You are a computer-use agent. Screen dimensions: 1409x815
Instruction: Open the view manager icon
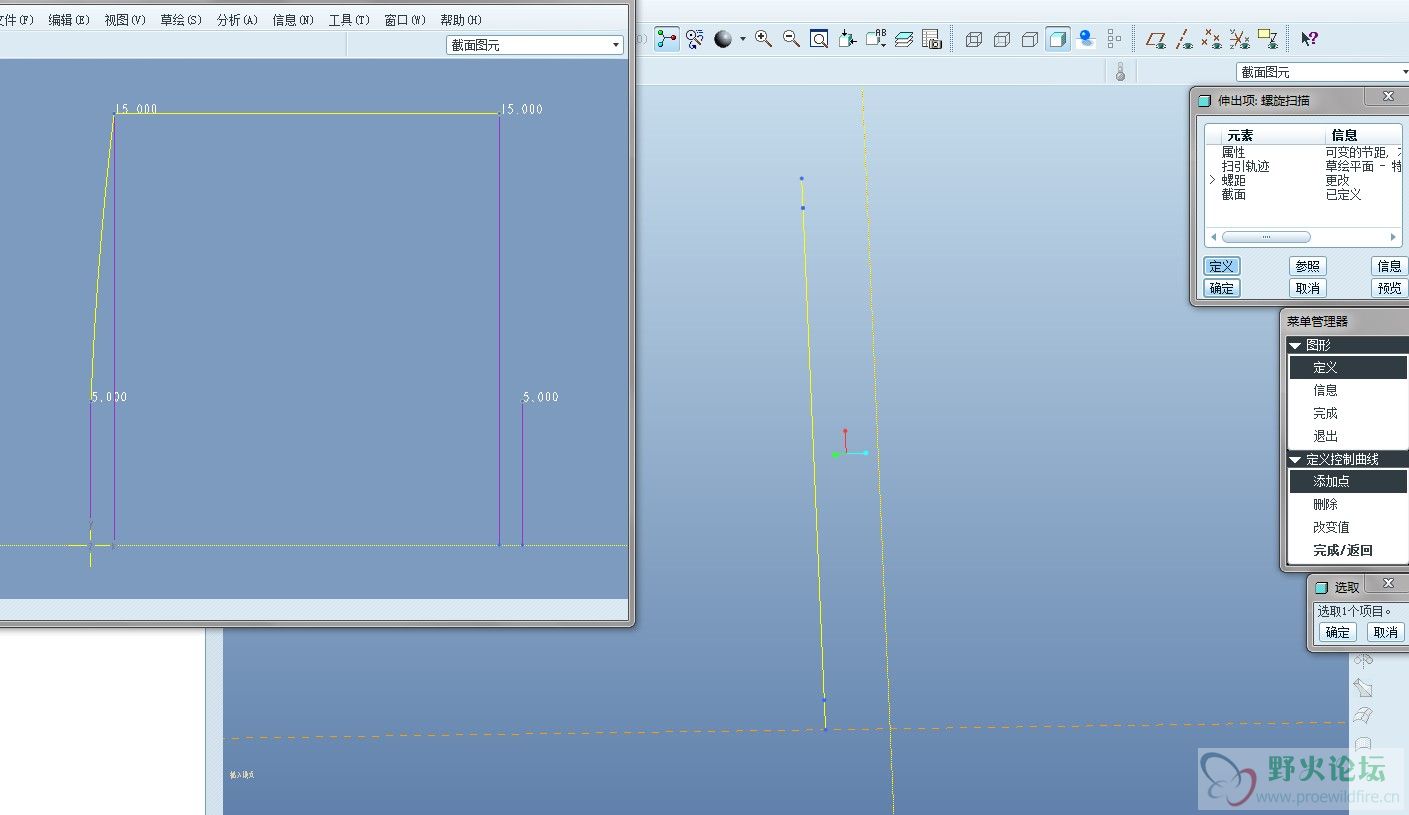coord(932,39)
